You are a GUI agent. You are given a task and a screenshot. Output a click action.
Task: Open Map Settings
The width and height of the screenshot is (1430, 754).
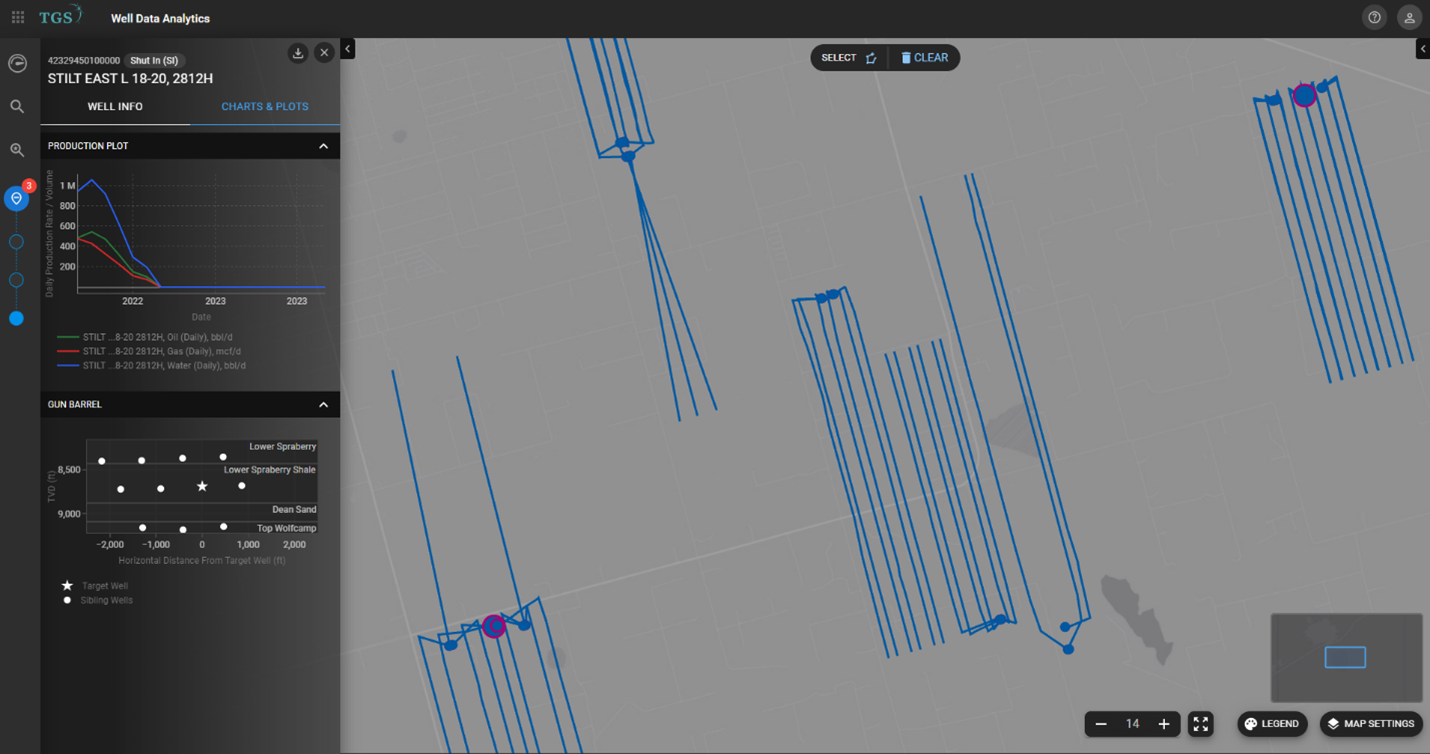(1371, 724)
